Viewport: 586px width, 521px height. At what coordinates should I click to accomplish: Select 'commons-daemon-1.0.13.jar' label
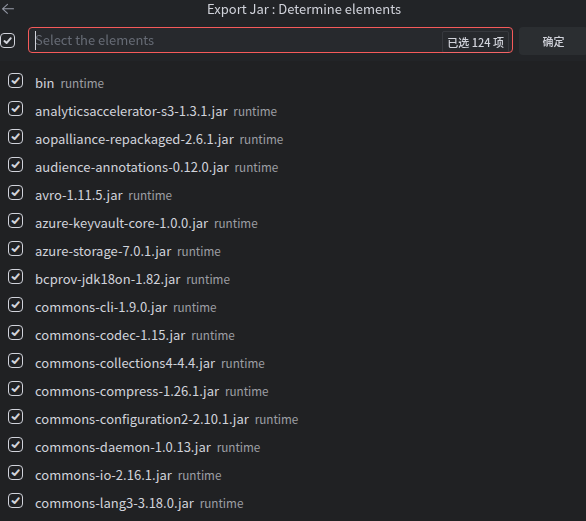123,448
